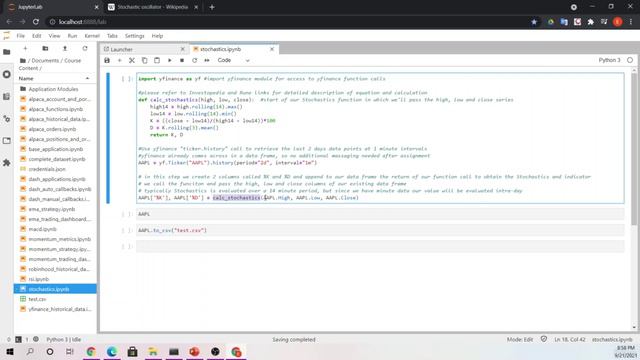Click the AAPL.to_csv cell

380,230
